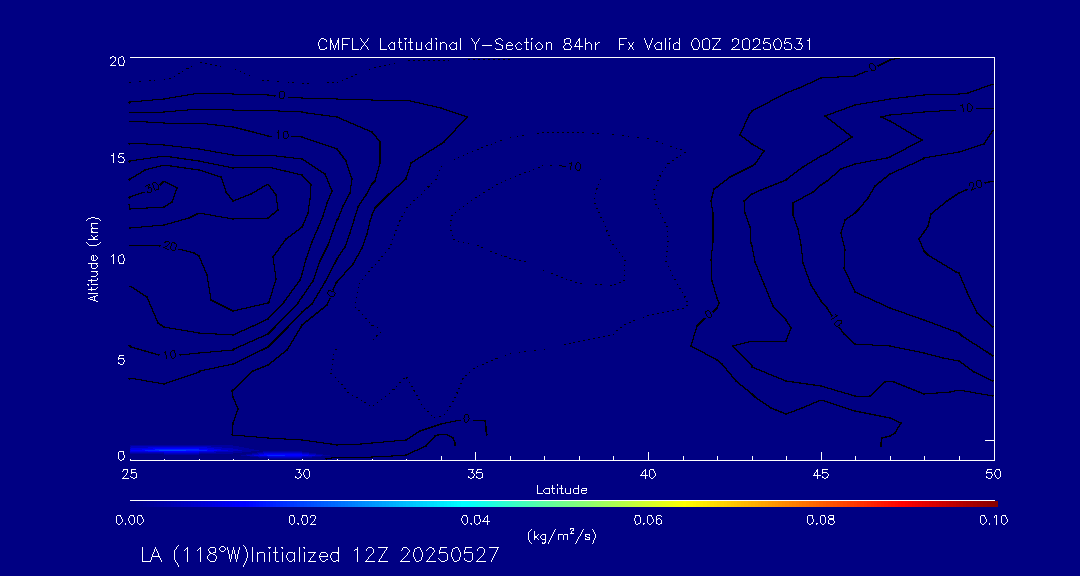1080x576 pixels.
Task: Click latitude tick label 50
Action: (x=993, y=474)
